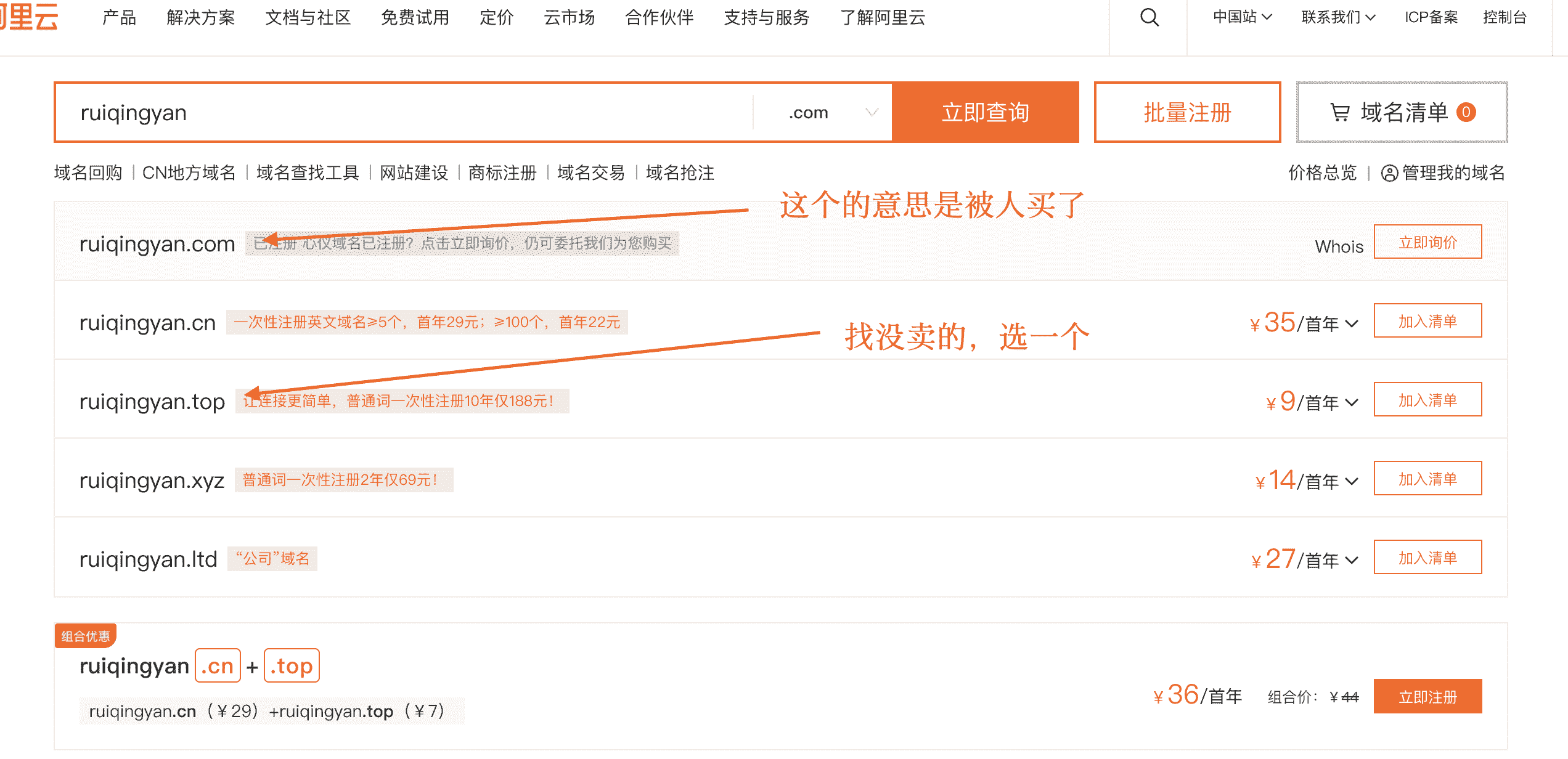Add ruiqingyan.cn to the list
The image size is (1568, 759).
click(1427, 321)
